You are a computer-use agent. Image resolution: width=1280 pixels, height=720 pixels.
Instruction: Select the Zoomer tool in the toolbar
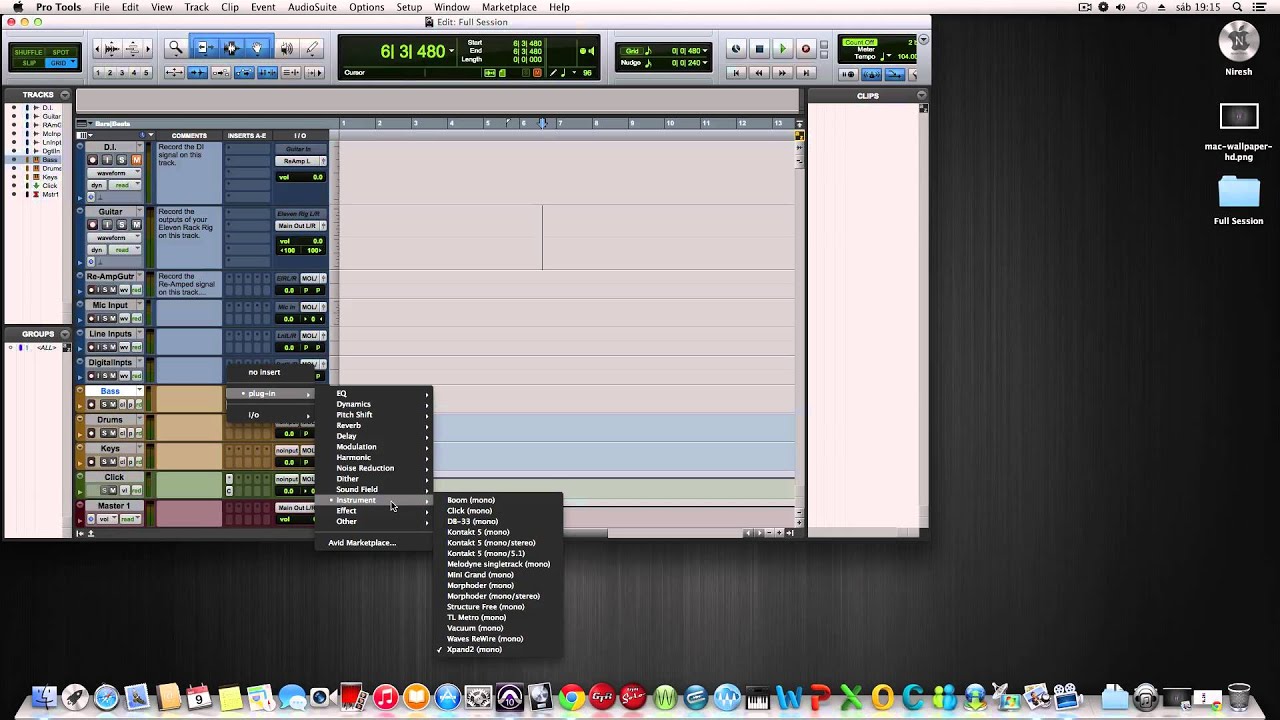(x=176, y=48)
